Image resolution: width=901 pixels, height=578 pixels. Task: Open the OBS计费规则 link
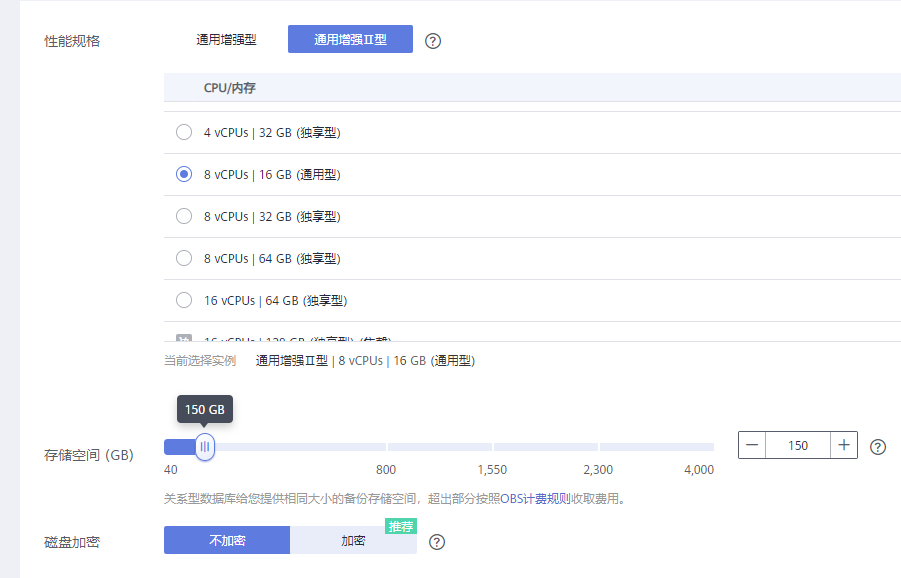click(x=535, y=499)
